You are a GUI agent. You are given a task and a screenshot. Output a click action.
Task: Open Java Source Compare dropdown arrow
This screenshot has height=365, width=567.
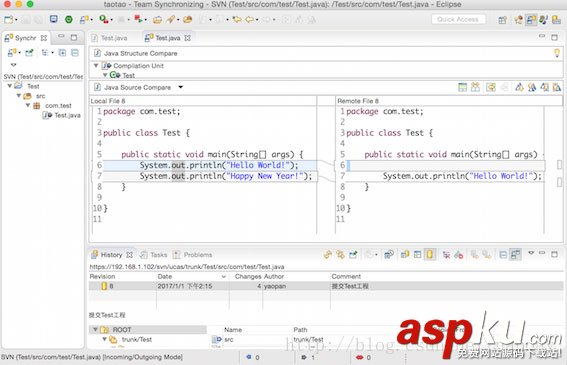tap(180, 87)
